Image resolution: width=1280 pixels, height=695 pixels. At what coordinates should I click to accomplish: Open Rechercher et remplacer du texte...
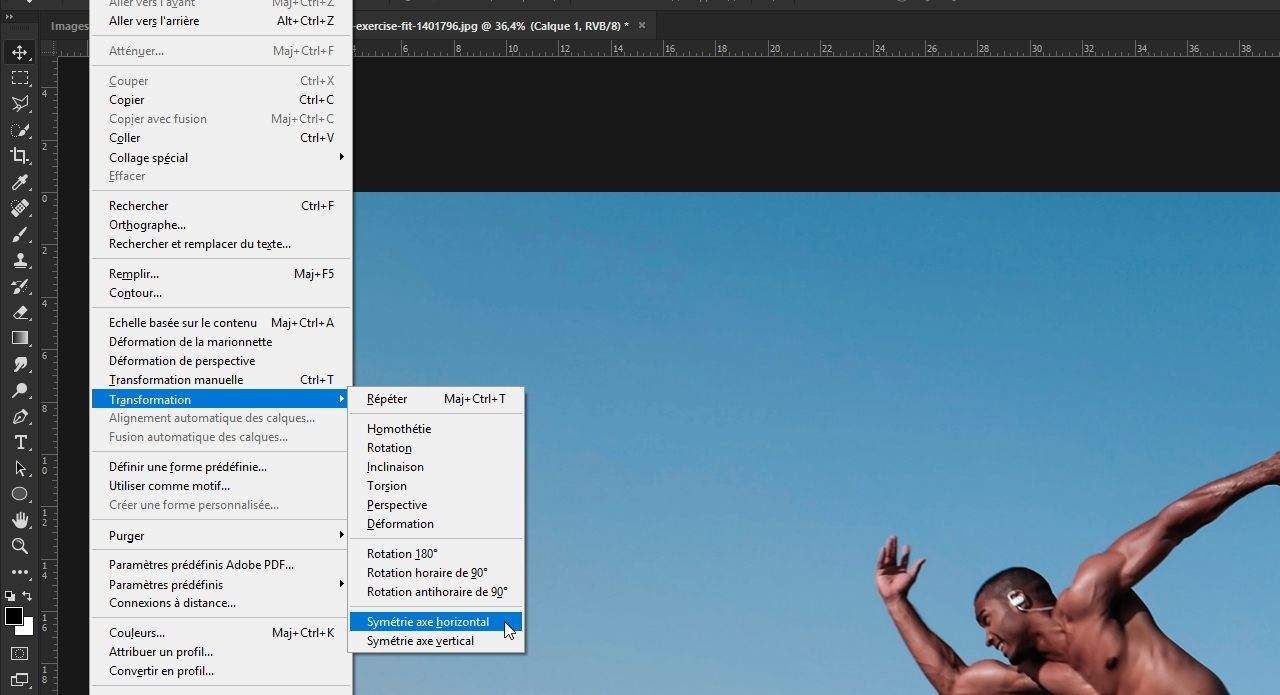tap(221, 244)
